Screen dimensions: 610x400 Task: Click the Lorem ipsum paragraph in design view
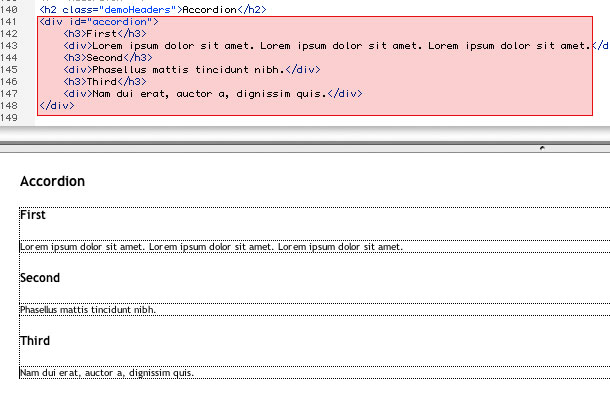point(211,247)
